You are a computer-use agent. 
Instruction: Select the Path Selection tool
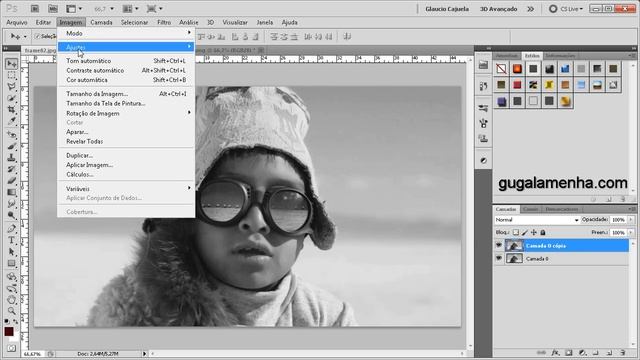click(x=11, y=251)
